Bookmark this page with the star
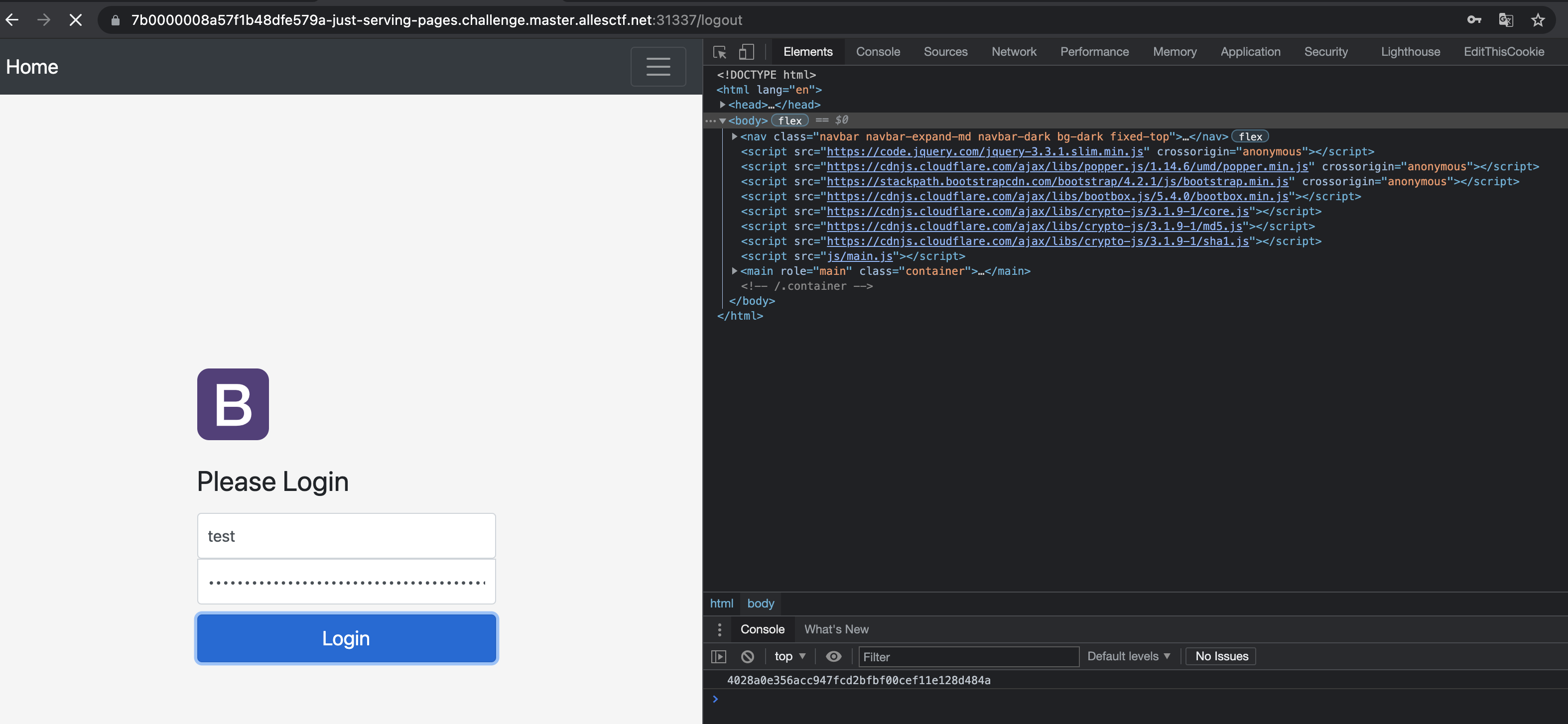The height and width of the screenshot is (724, 1568). (1538, 20)
